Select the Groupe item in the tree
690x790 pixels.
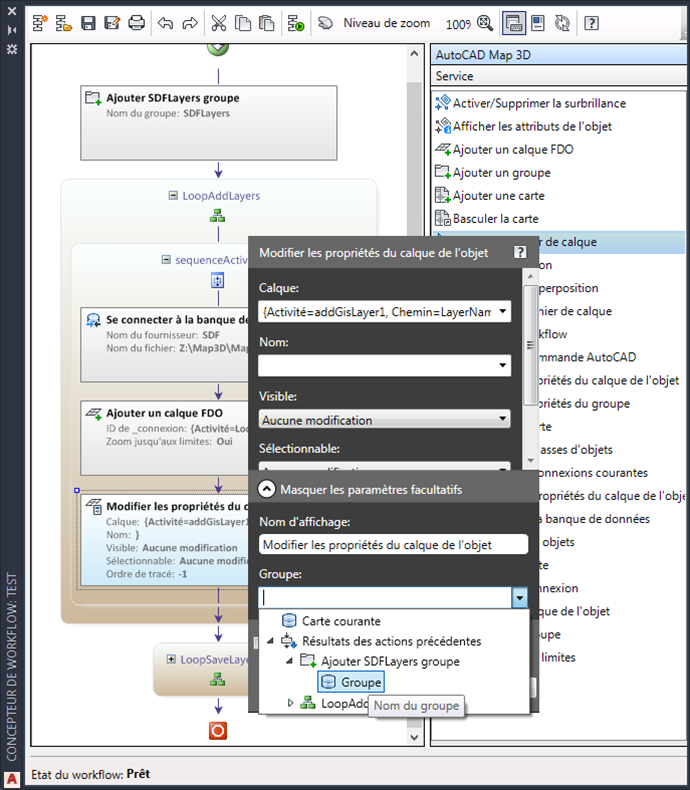(351, 682)
